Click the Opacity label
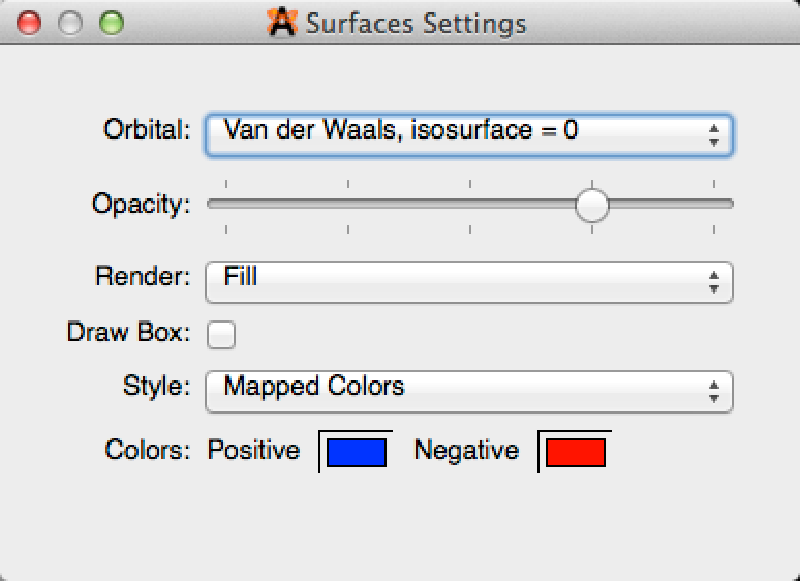Screen dimensions: 800x581 point(140,204)
